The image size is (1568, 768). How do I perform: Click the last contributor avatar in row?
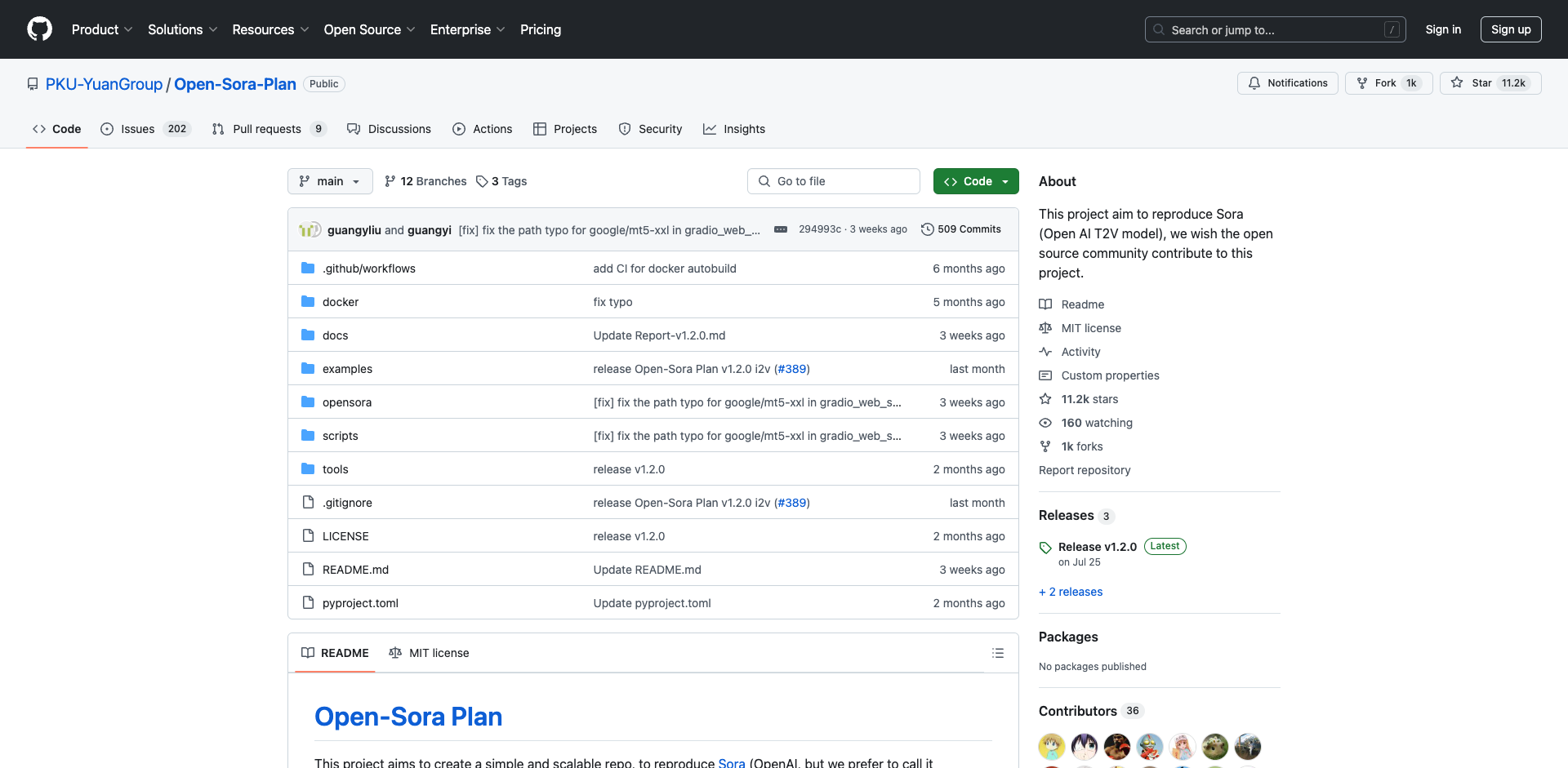coord(1248,747)
